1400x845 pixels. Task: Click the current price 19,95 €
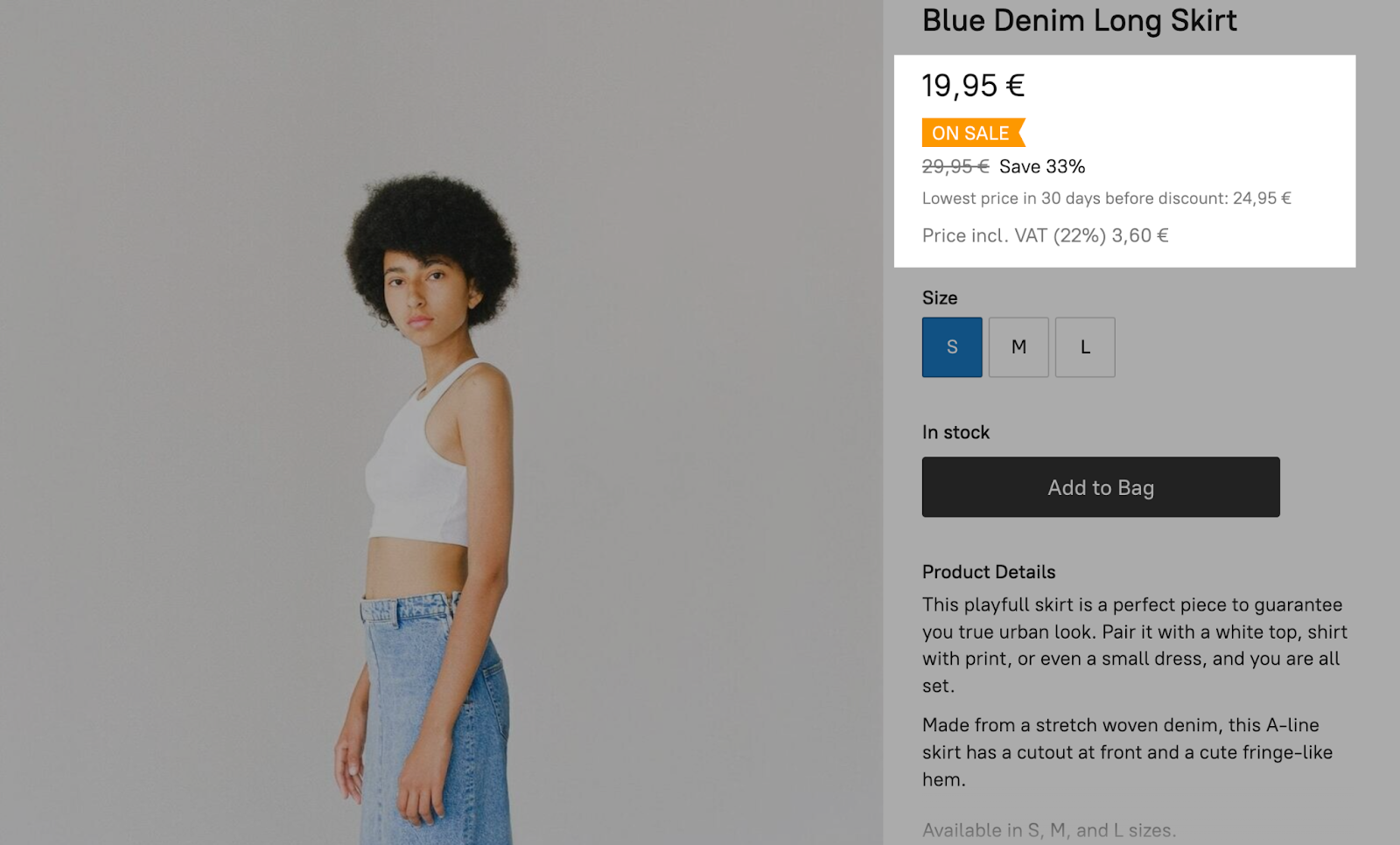[x=973, y=86]
